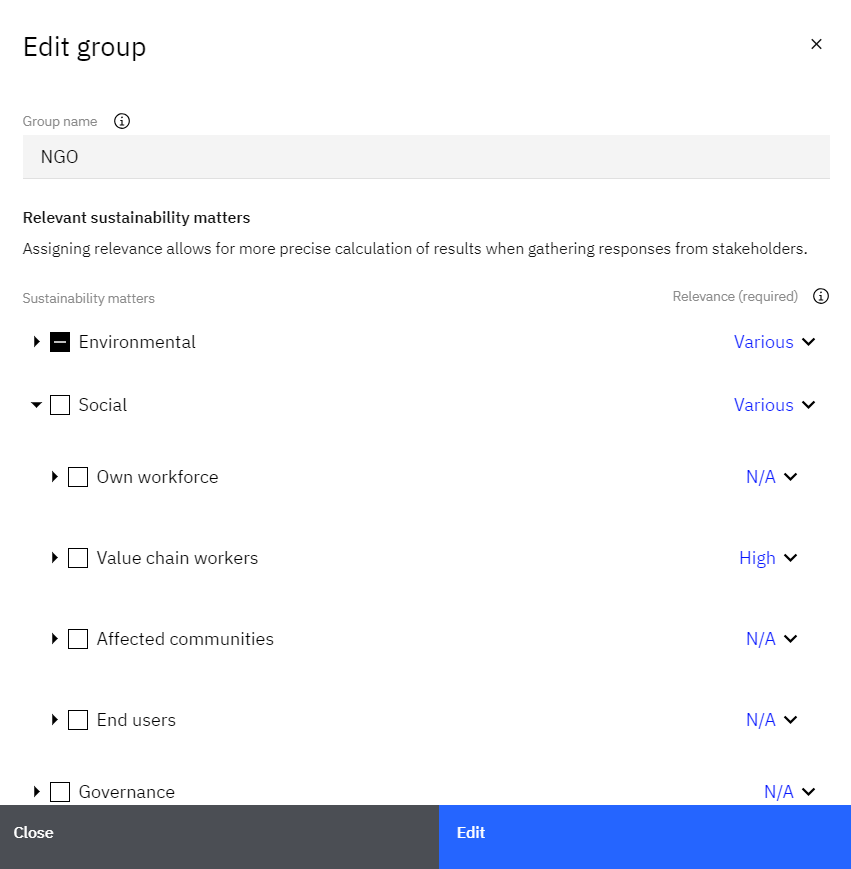Open Own workforce relevance dropdown
Image resolution: width=851 pixels, height=869 pixels.
pos(772,477)
